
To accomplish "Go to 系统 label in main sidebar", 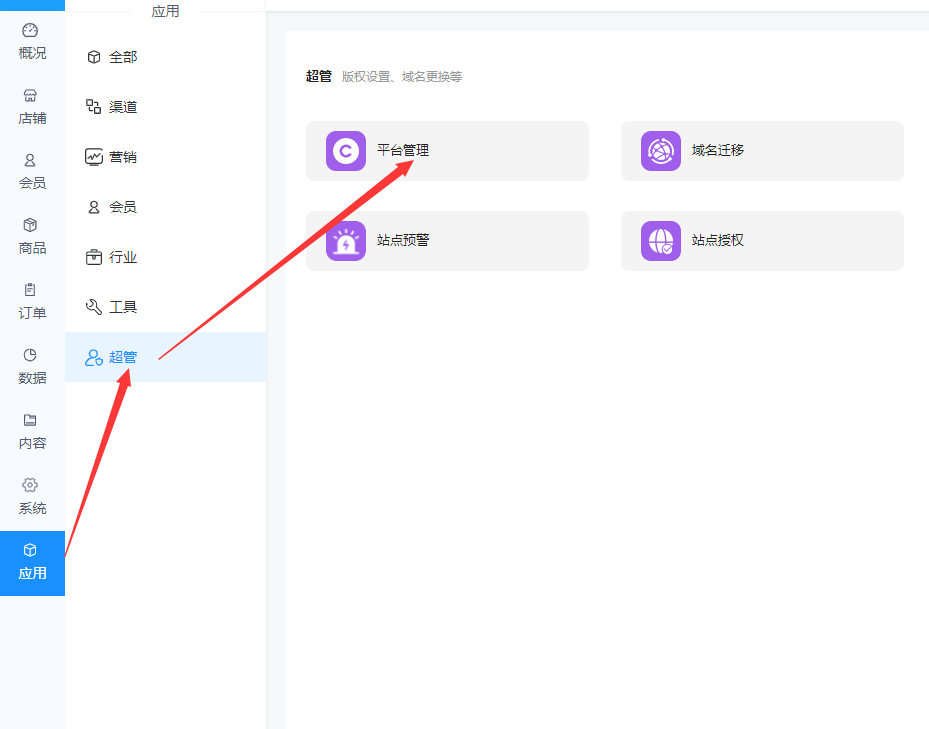I will click(x=32, y=508).
